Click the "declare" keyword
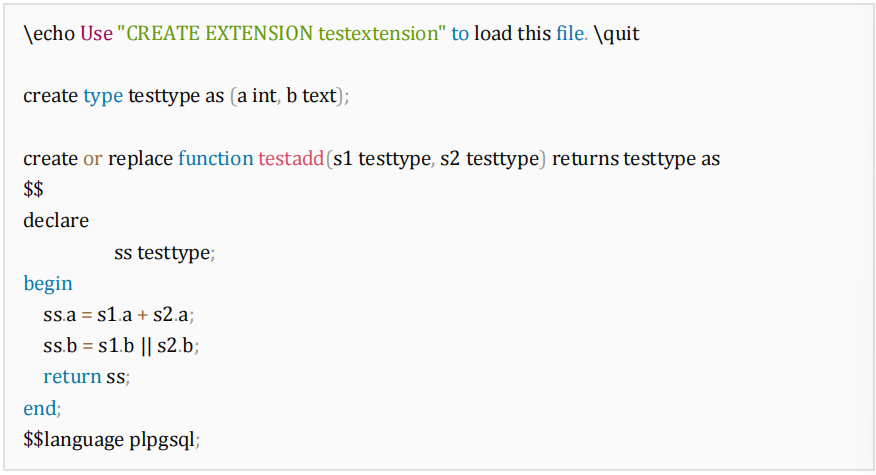Viewport: 876px width, 475px height. 56,220
